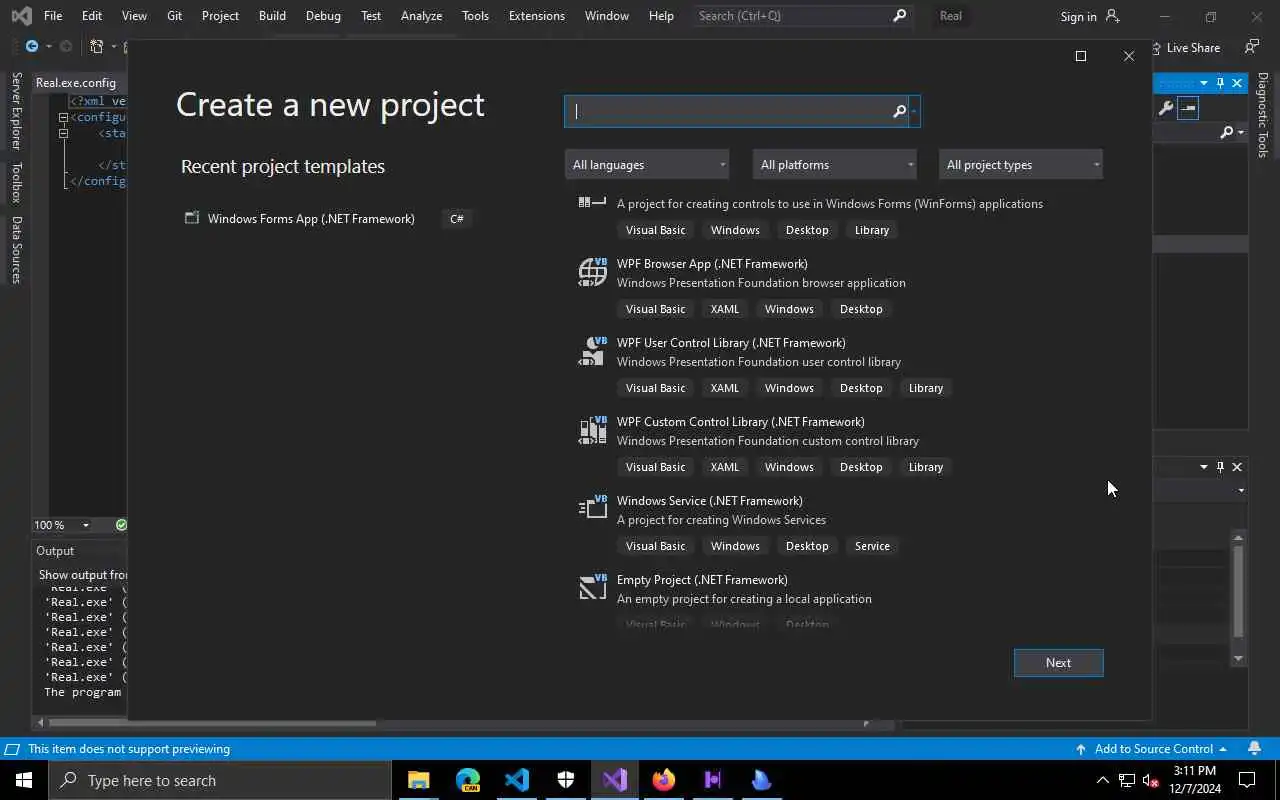1280x800 pixels.
Task: Click the Next button
Action: 1058,663
